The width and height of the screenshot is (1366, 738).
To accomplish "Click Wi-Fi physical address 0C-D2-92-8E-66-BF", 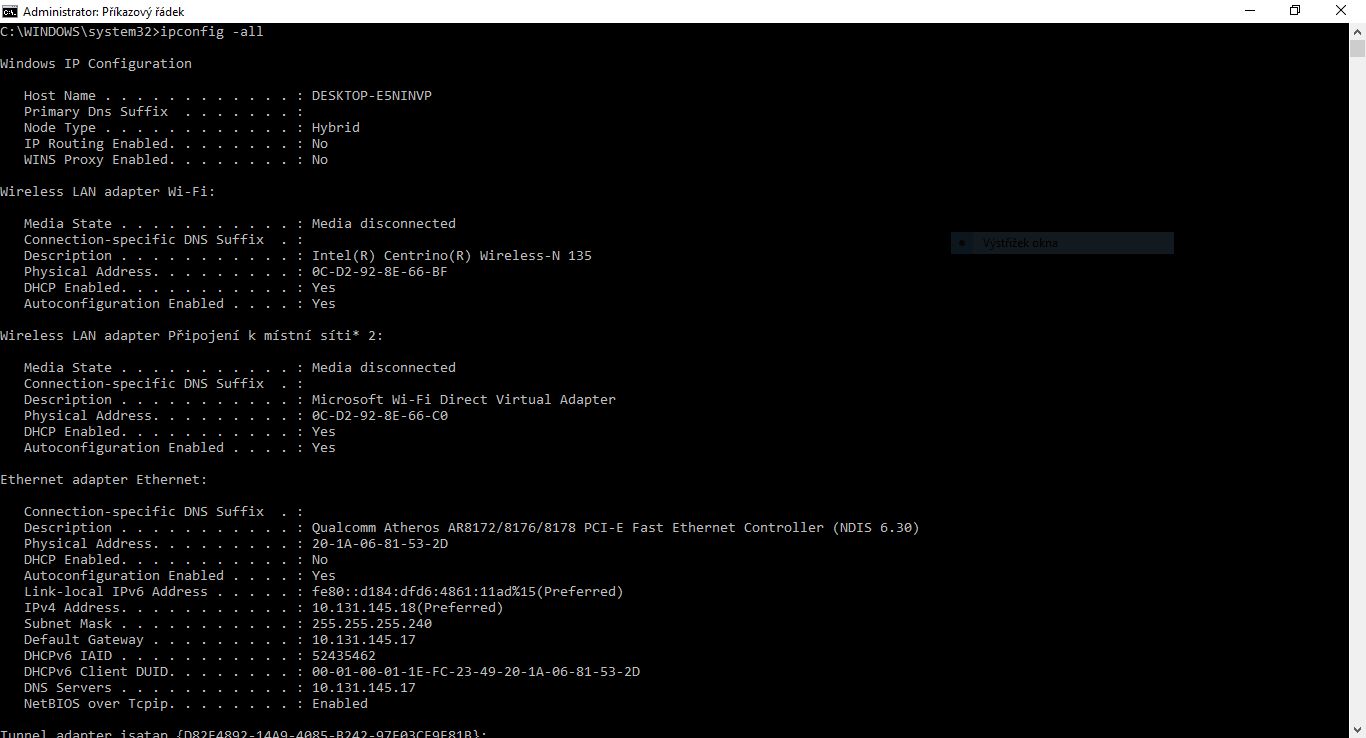I will [x=380, y=272].
